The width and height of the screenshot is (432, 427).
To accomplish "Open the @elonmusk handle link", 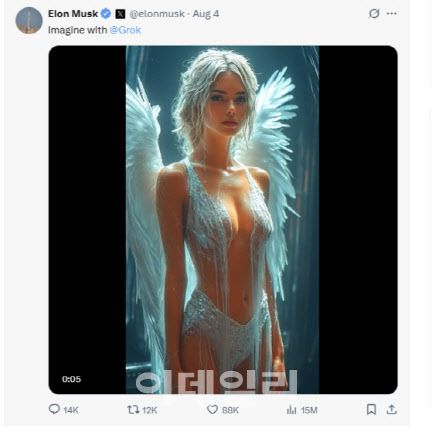I will (x=157, y=14).
